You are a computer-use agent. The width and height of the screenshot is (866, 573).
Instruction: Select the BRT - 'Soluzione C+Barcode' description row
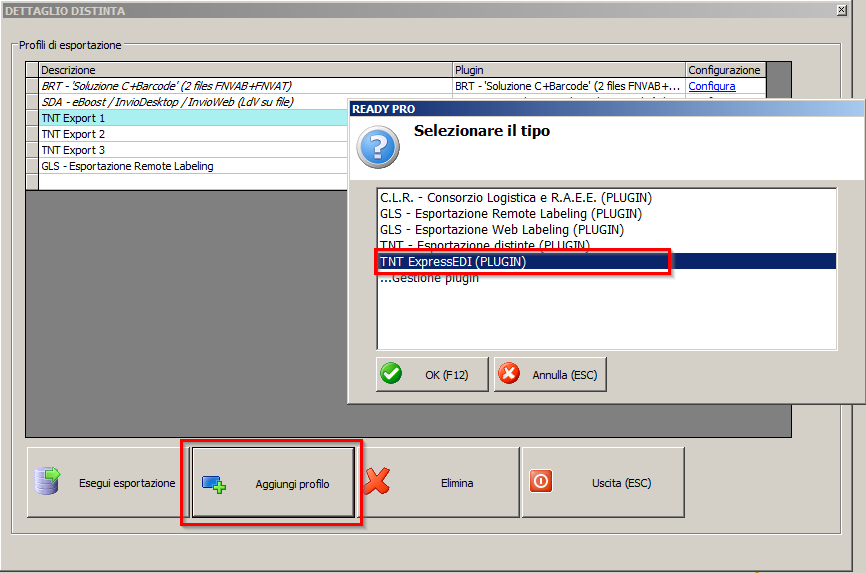click(245, 86)
